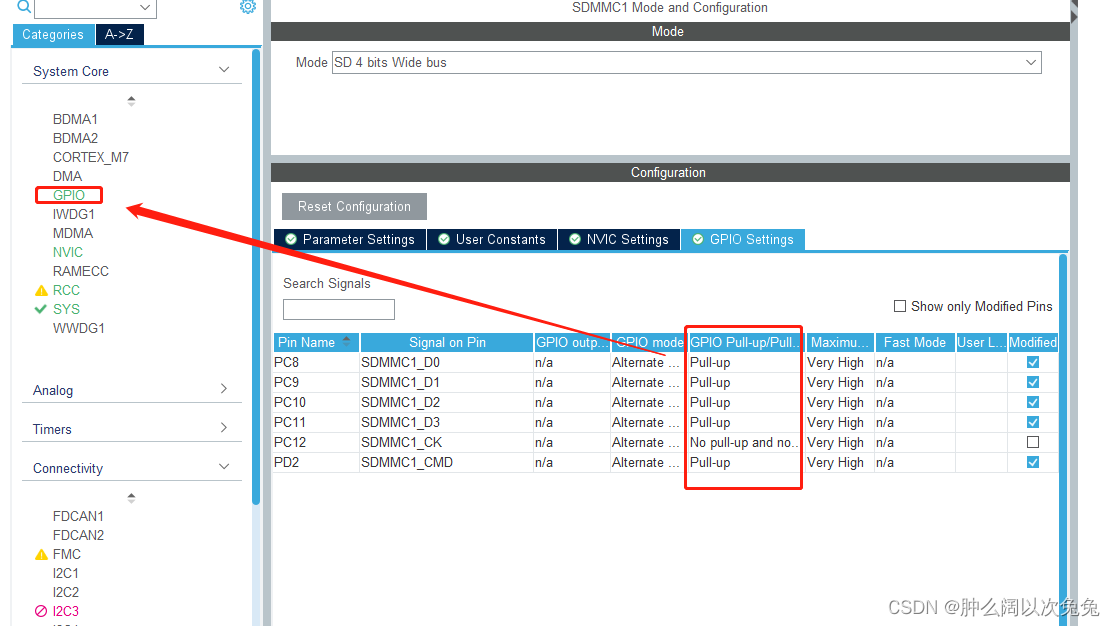Select I2C2 in Connectivity
1115x626 pixels.
coord(65,592)
